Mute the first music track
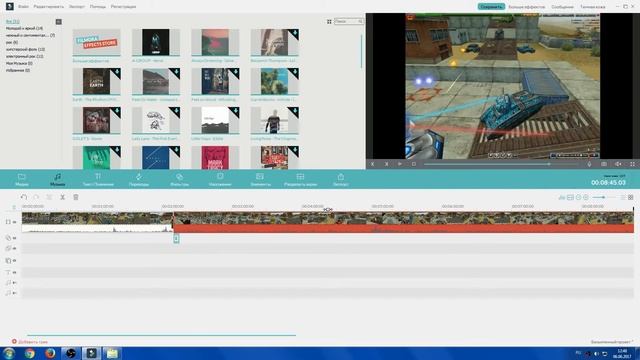Image resolution: width=640 pixels, height=360 pixels. click(15, 282)
